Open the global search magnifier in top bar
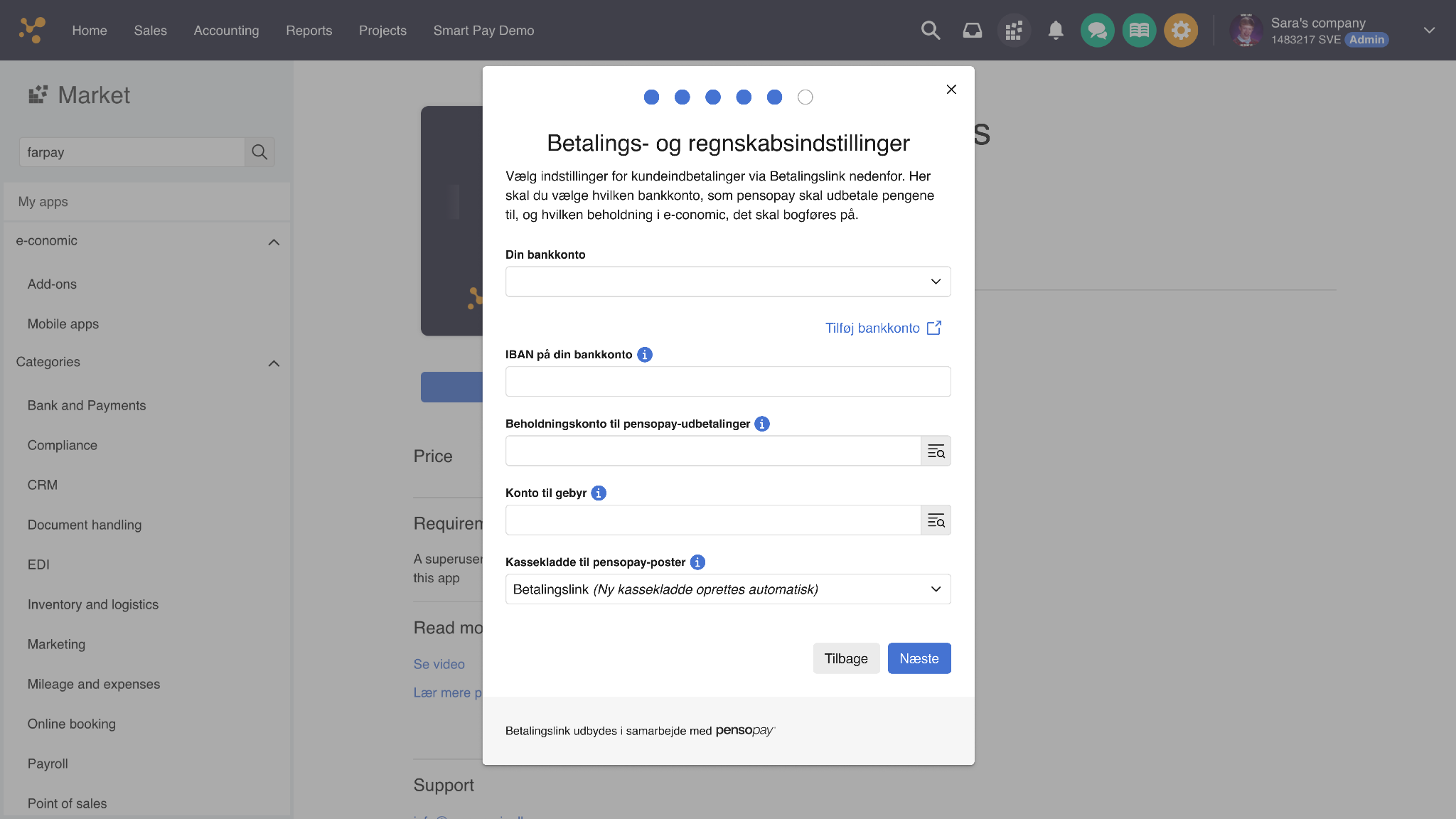 click(930, 31)
